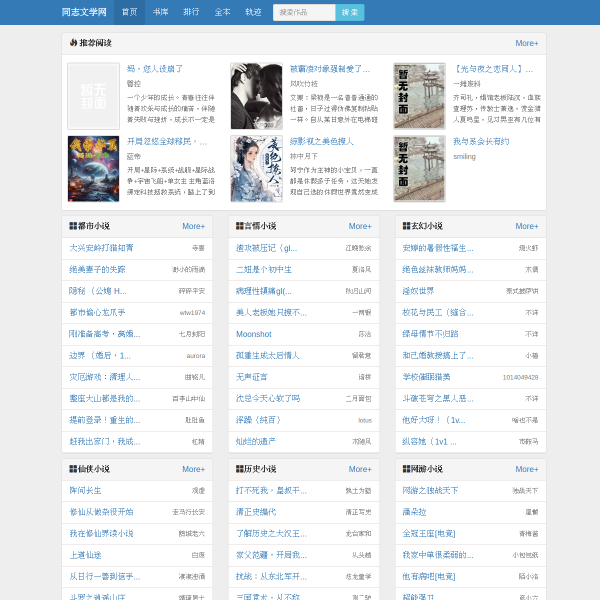Open the 轨迹 navigation tab
This screenshot has width=600, height=600.
[253, 12]
